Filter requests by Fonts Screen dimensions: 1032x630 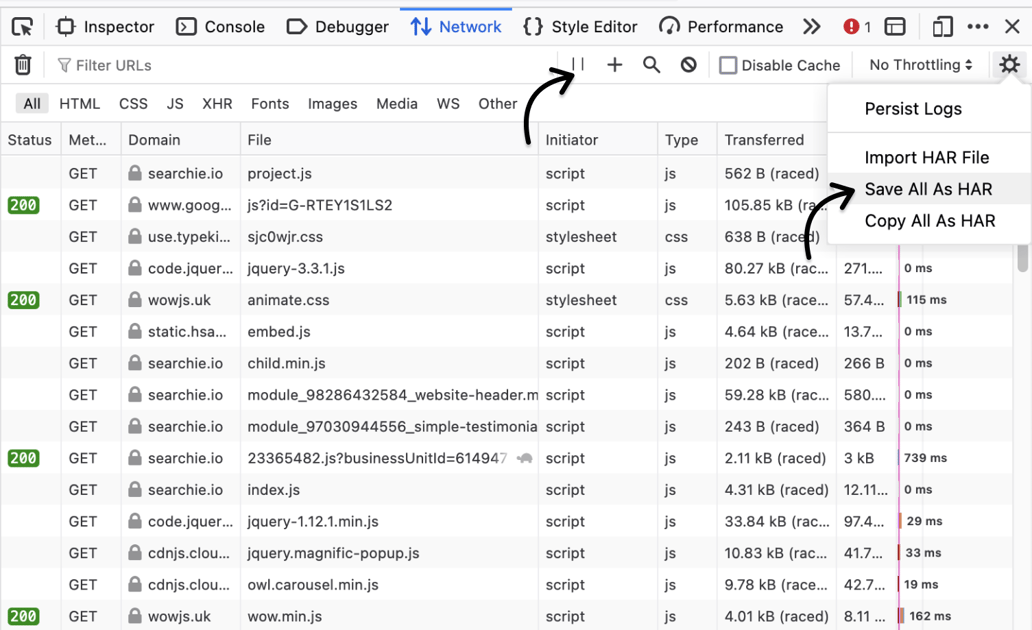tap(270, 103)
